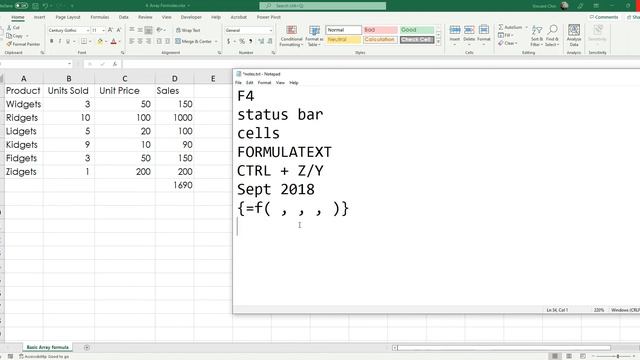This screenshot has width=640, height=360.
Task: Click Merge & Center
Action: click(194, 41)
